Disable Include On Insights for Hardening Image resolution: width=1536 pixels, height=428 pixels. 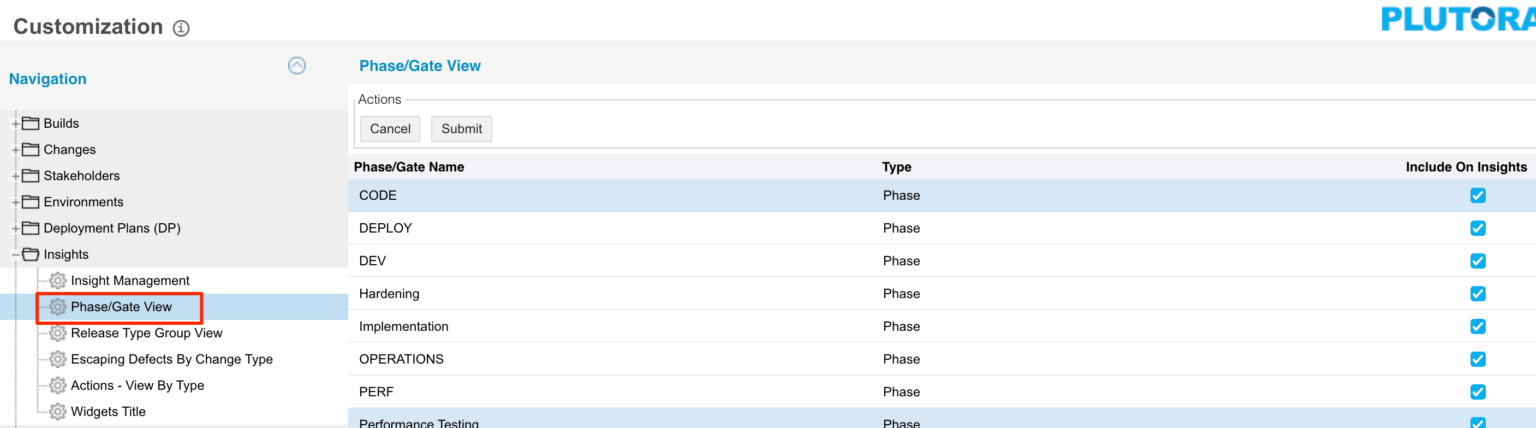pyautogui.click(x=1477, y=294)
